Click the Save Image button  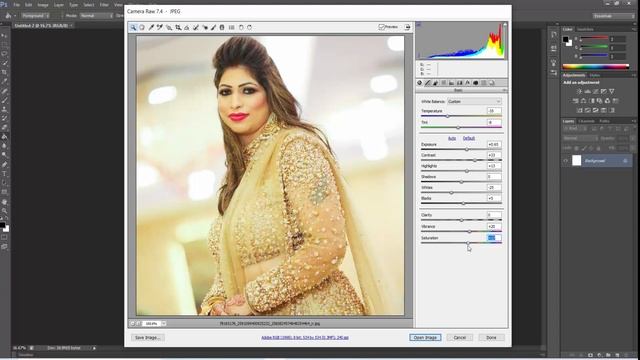coord(148,338)
